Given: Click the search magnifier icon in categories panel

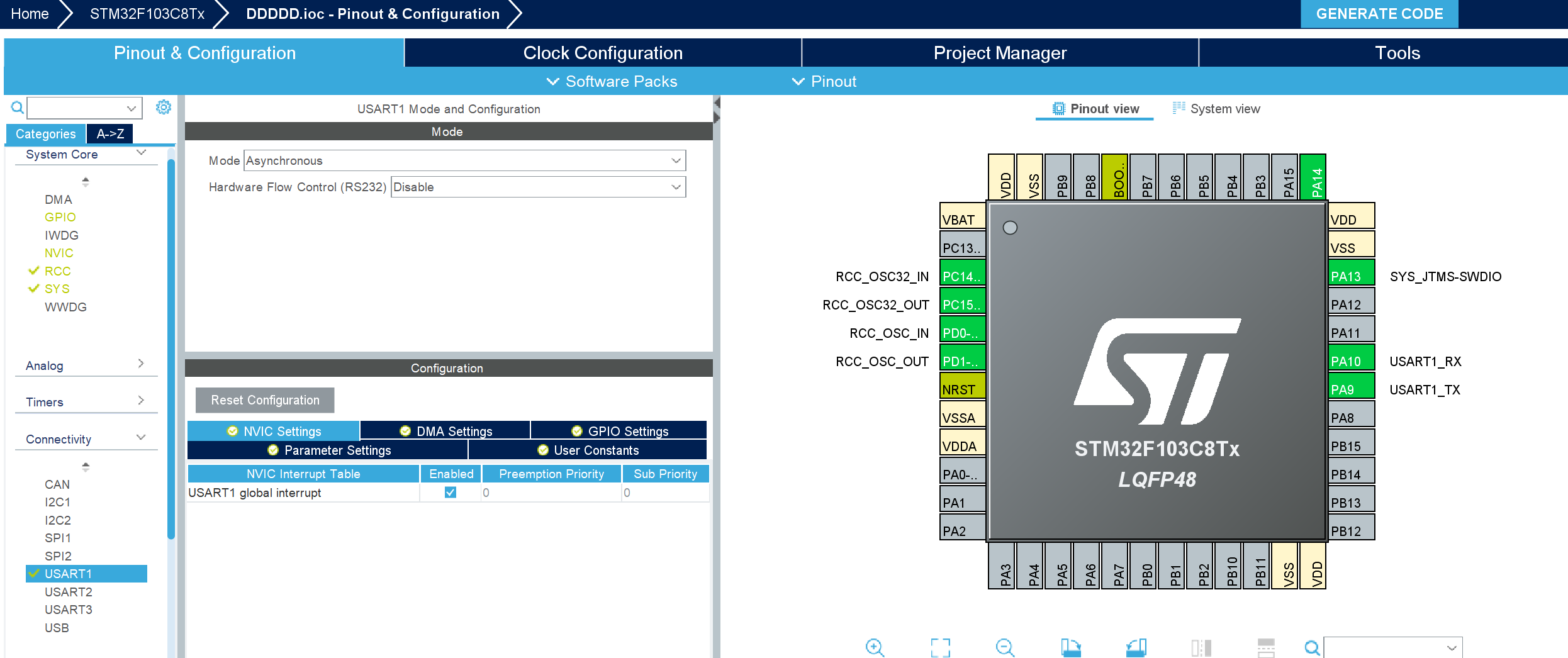Looking at the screenshot, I should (18, 108).
